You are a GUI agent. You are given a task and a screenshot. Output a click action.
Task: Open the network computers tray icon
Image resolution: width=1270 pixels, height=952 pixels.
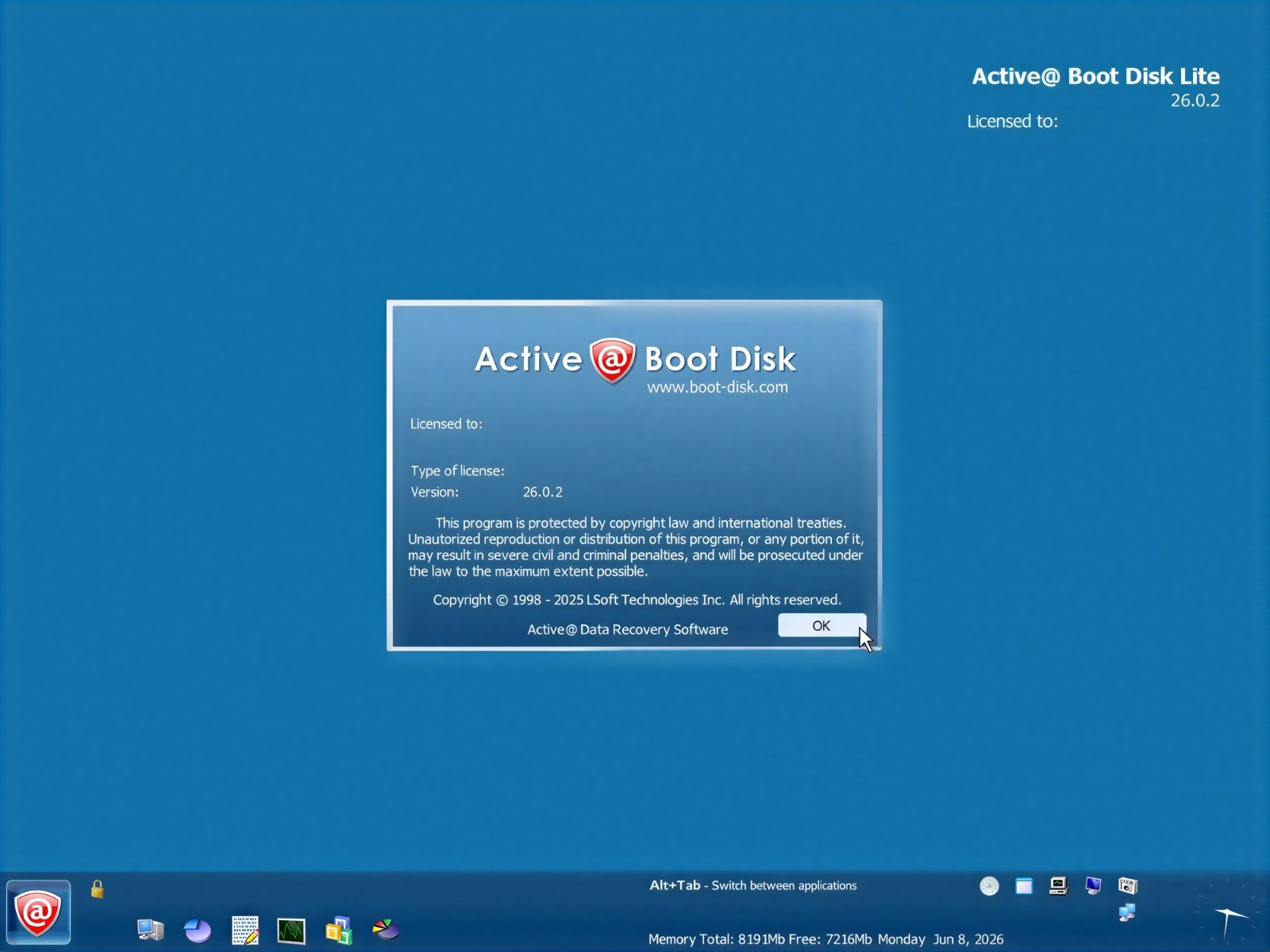[1127, 912]
